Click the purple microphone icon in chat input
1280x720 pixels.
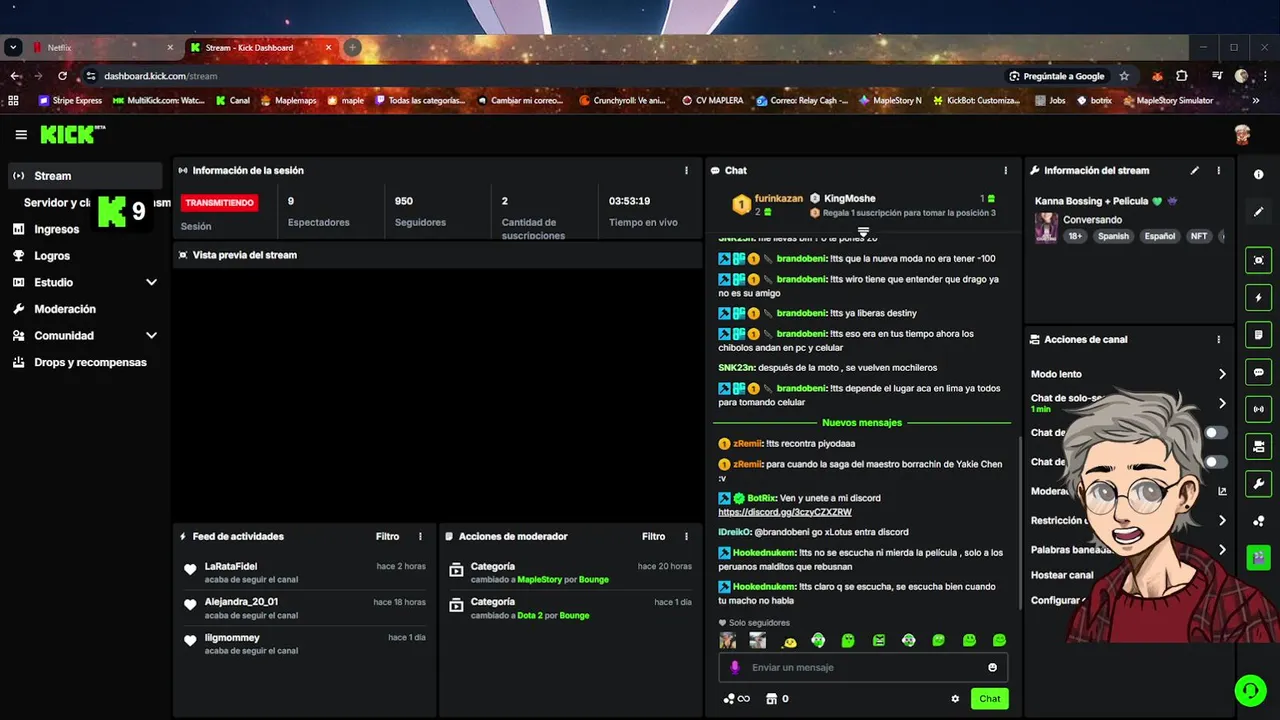(735, 667)
